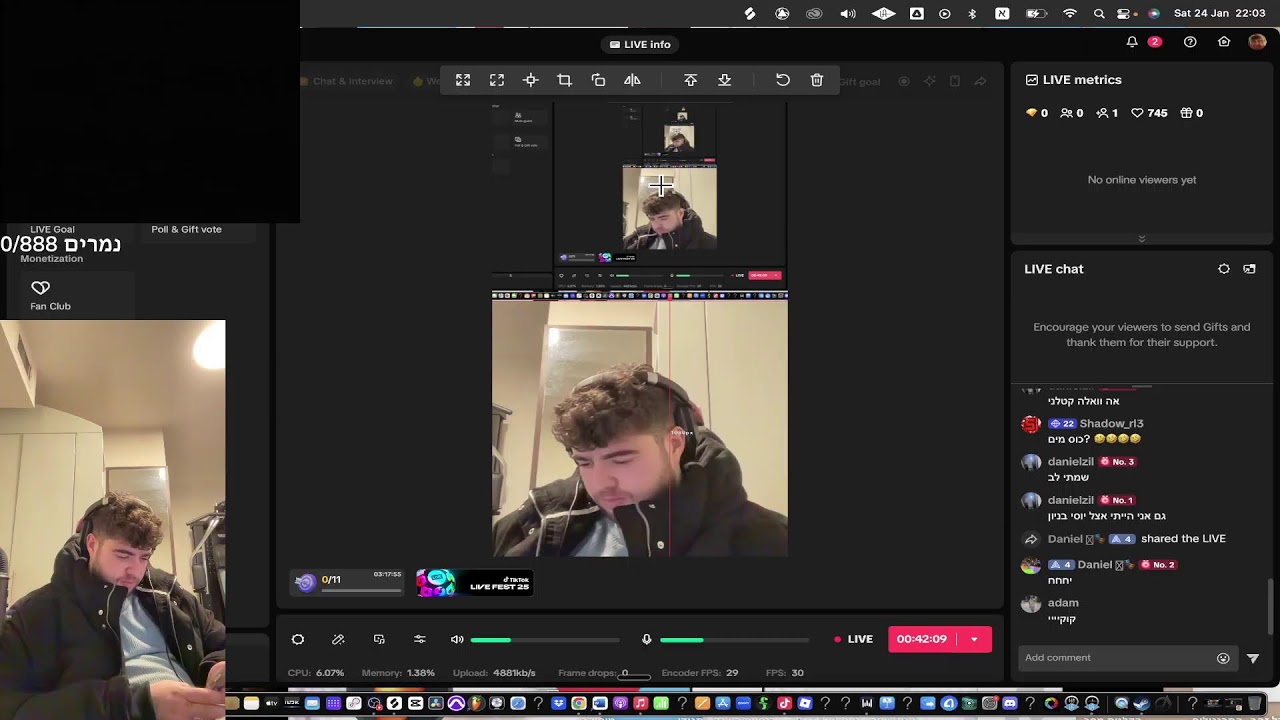Toggle macOS Control Center

point(1124,13)
